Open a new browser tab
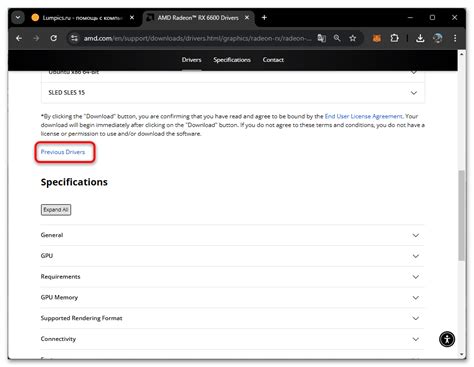 point(264,17)
